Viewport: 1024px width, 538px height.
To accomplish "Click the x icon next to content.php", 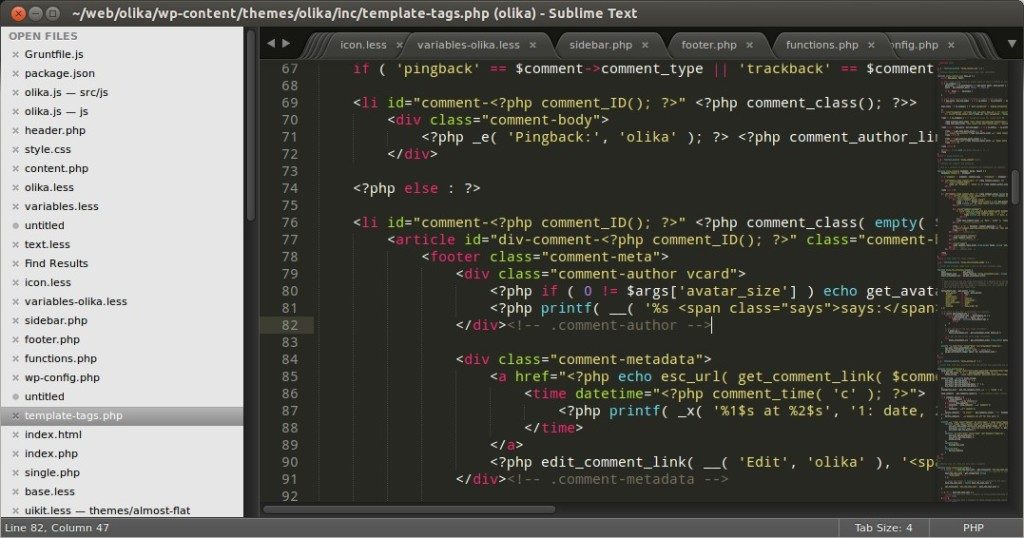I will click(16, 168).
